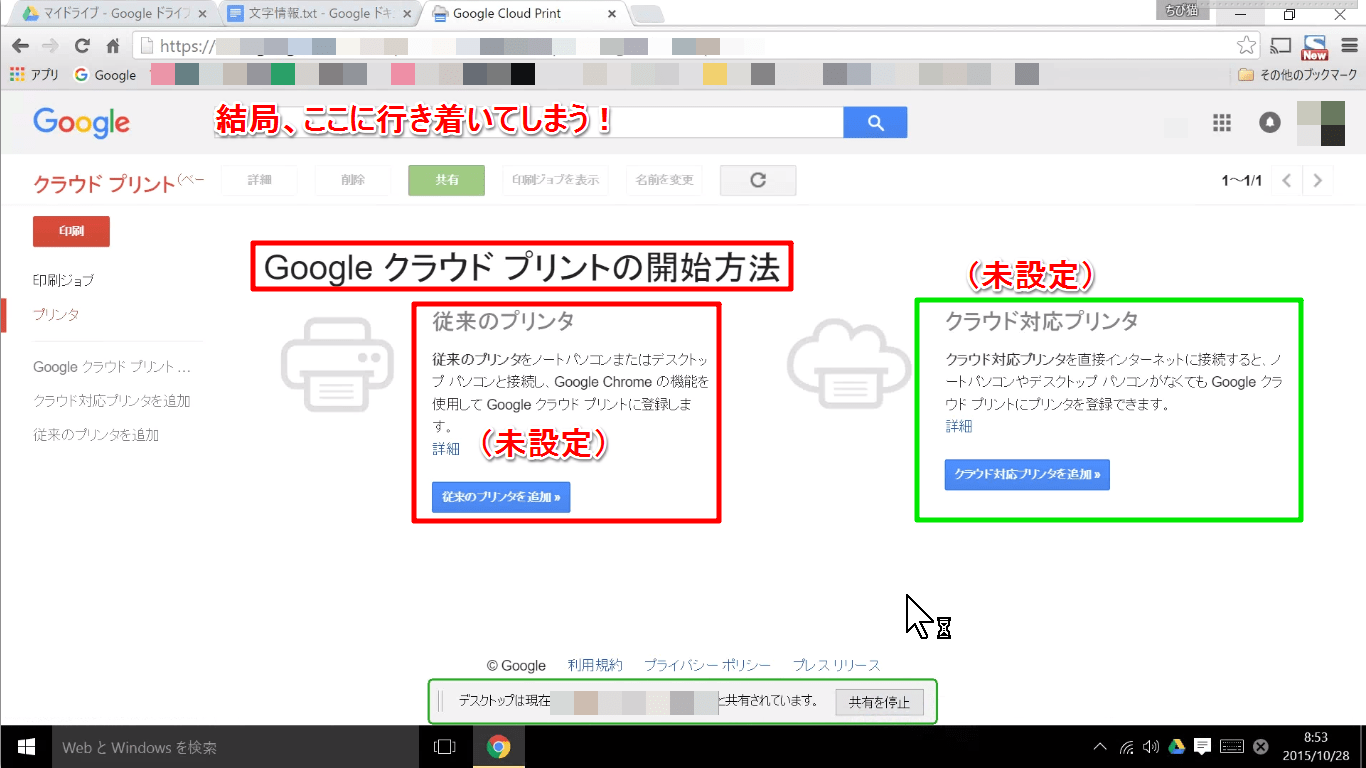Image resolution: width=1366 pixels, height=768 pixels.
Task: Open the Google notifications bell
Action: click(1269, 122)
